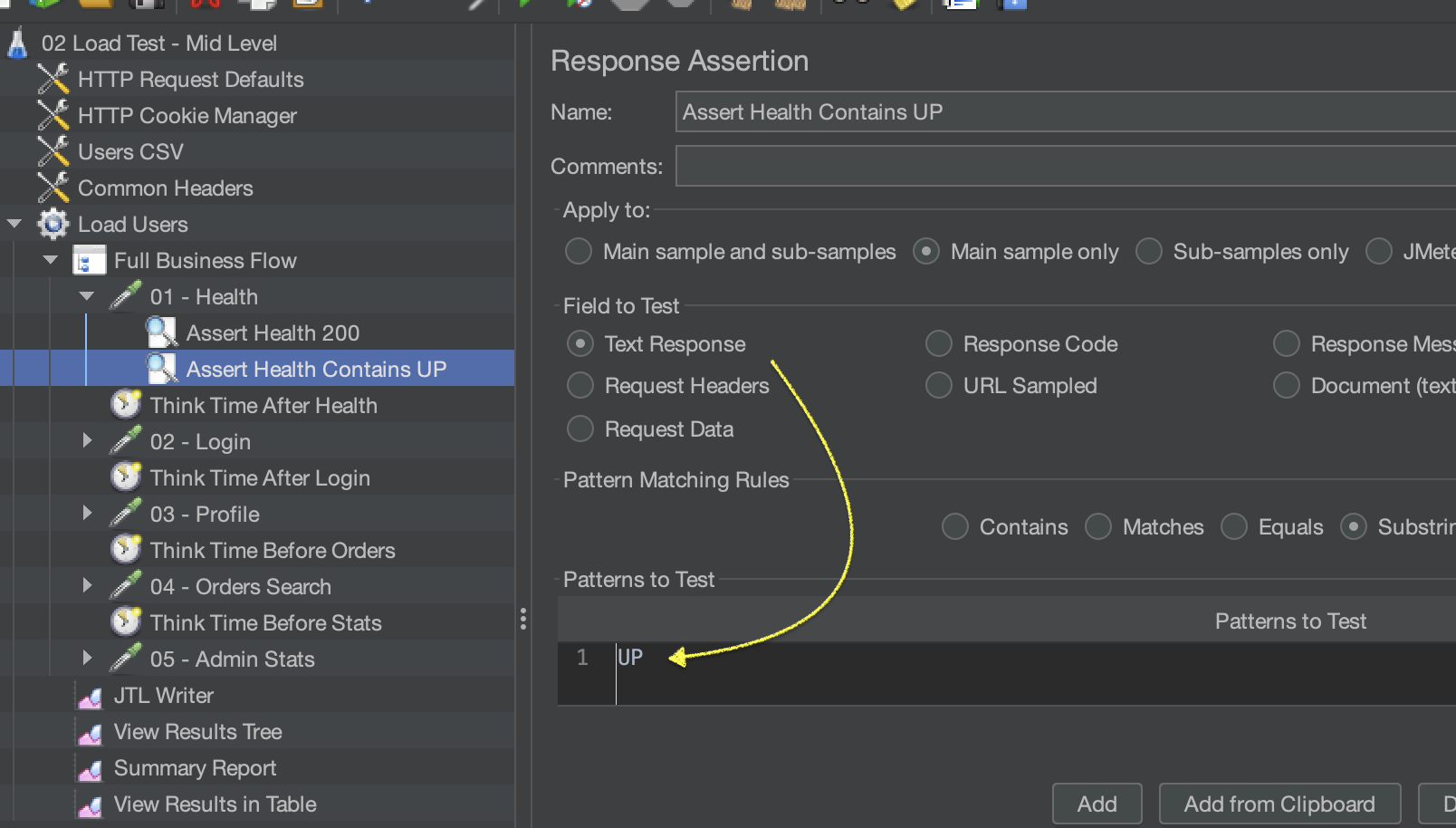Click the 04 - Orders Search sampler icon

[x=126, y=586]
